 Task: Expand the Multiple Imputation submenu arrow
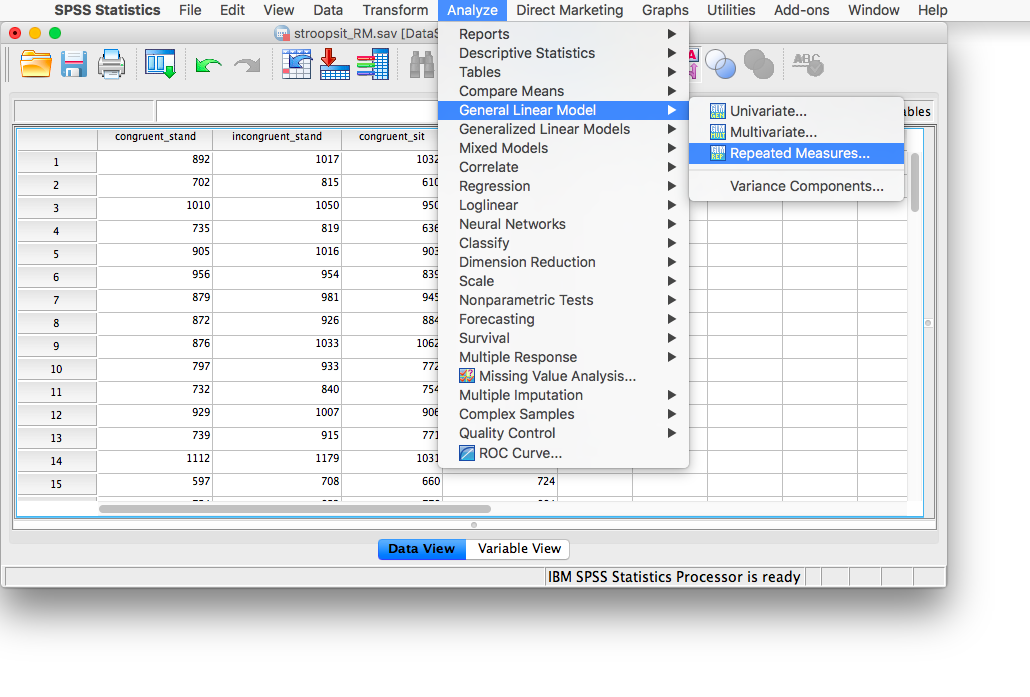point(671,395)
